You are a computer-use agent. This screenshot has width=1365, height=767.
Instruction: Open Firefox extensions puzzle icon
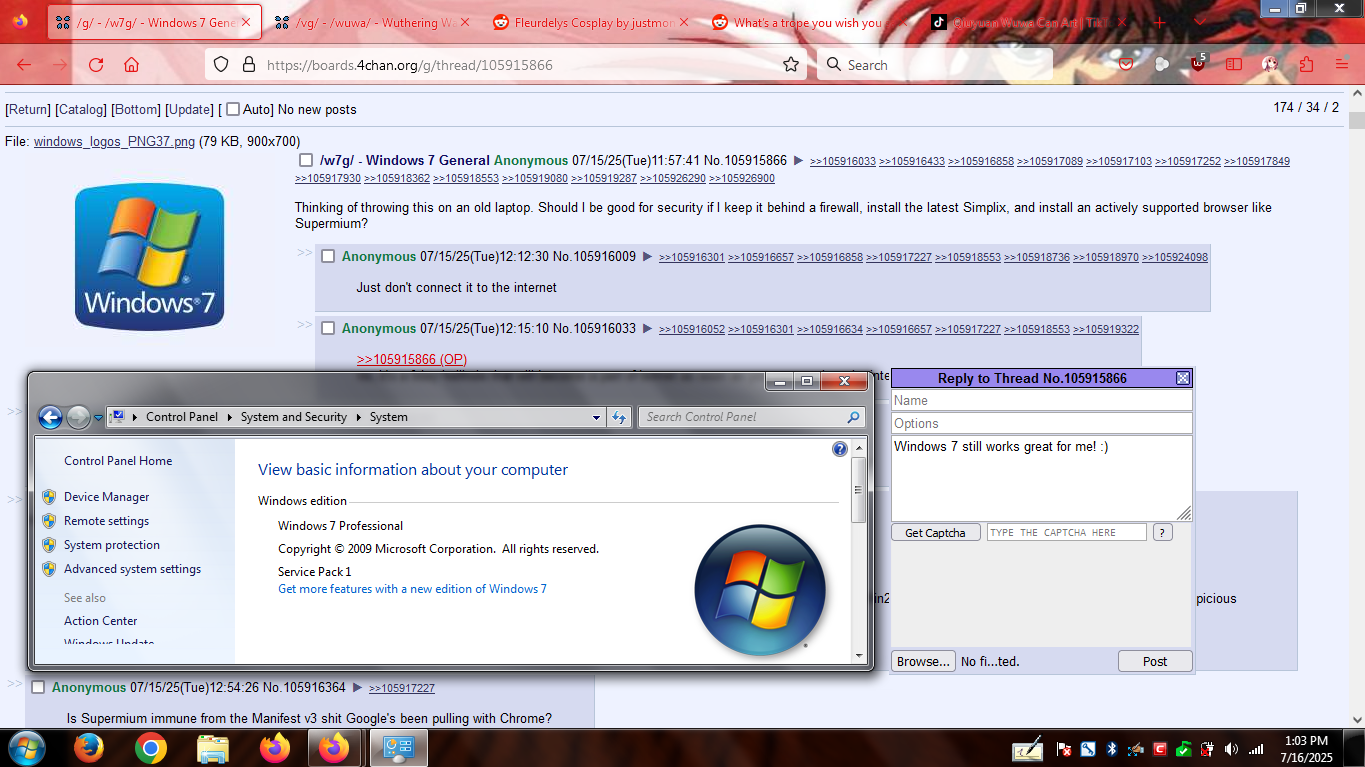[1306, 65]
